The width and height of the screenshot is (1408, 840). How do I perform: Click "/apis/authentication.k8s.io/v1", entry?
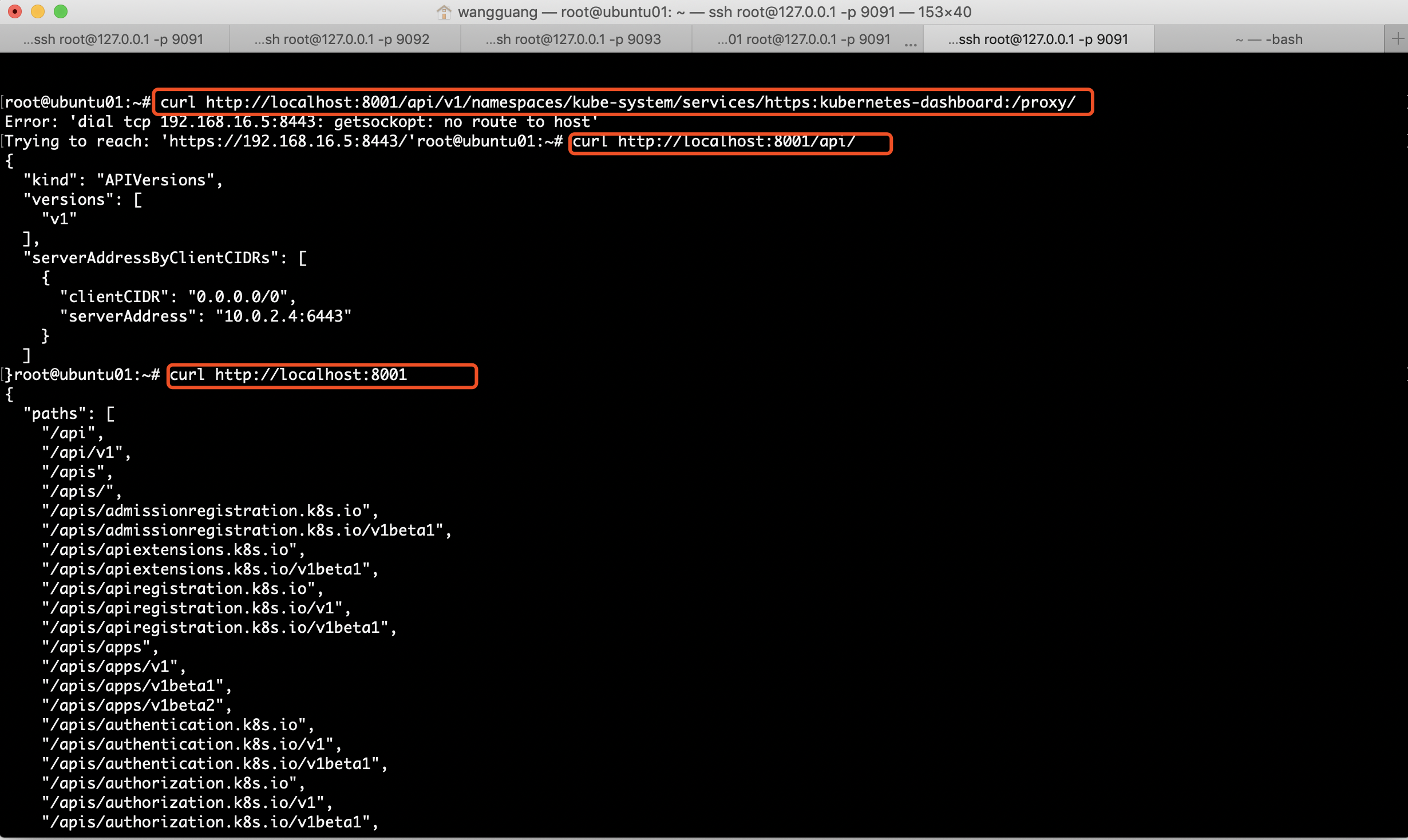[192, 744]
